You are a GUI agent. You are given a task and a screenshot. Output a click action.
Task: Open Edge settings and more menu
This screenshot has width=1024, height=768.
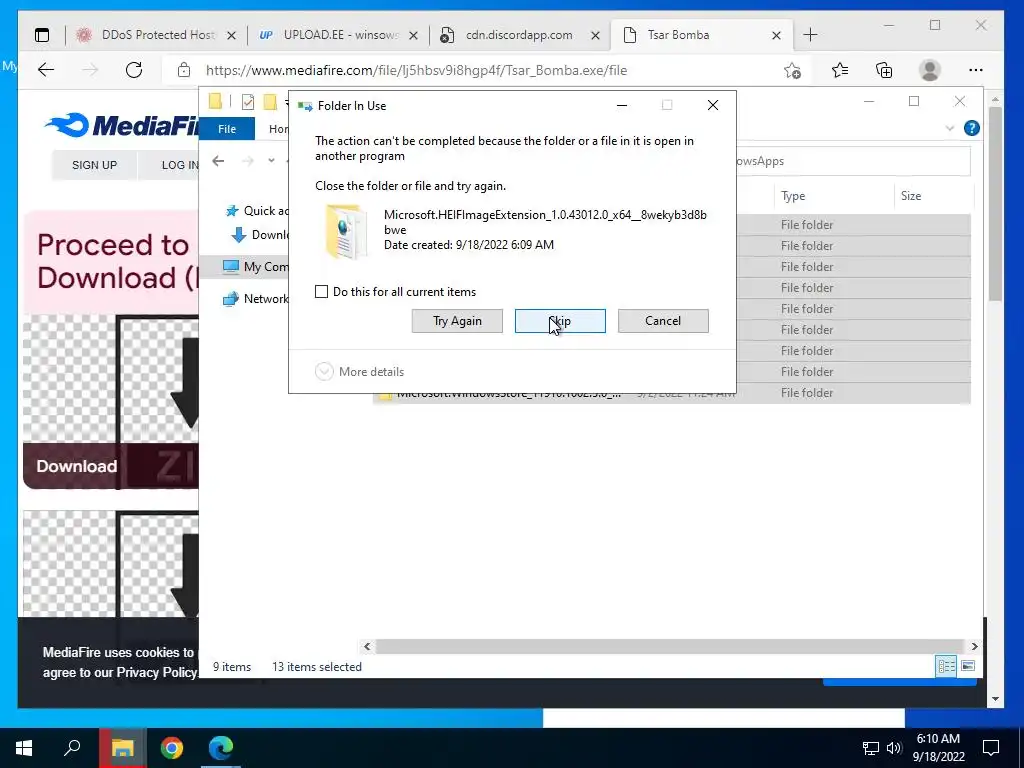coord(976,70)
